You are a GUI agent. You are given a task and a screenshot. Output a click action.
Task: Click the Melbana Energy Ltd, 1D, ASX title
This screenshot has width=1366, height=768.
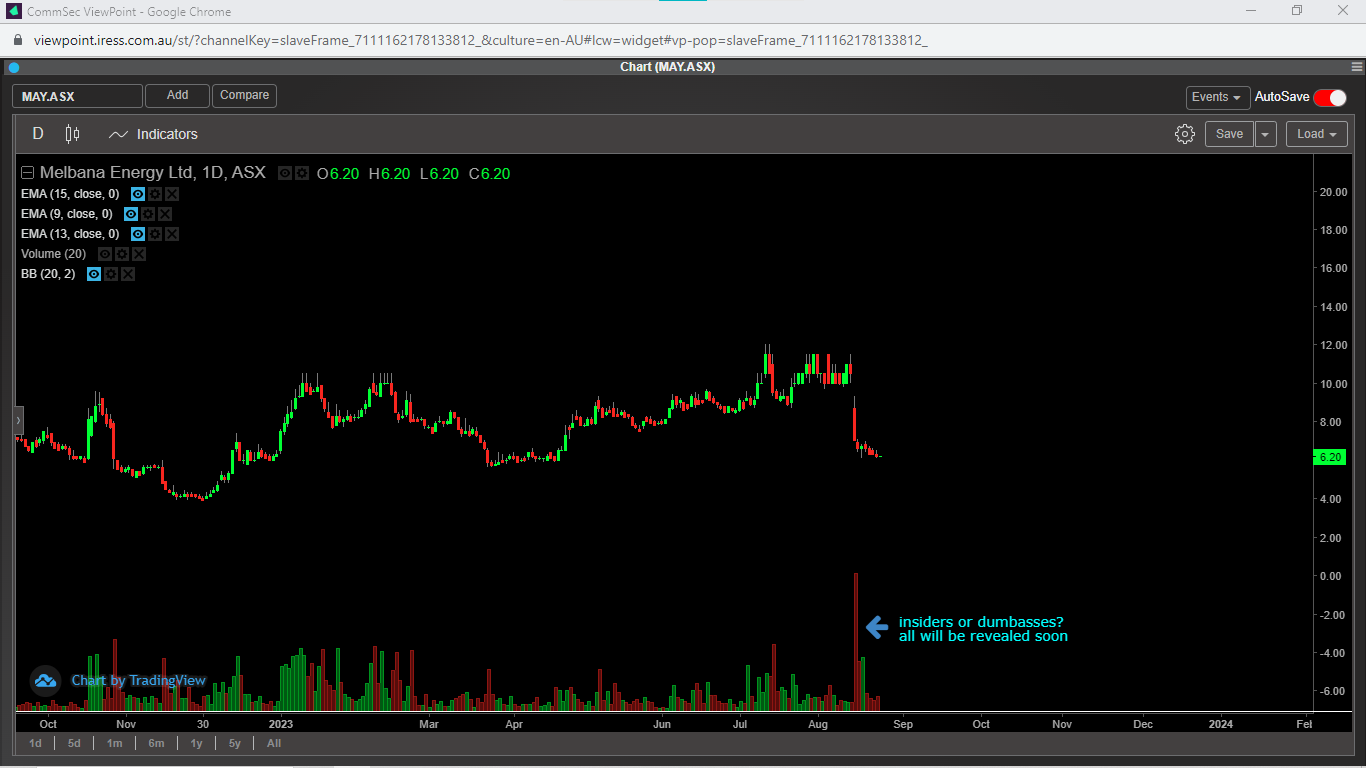153,173
